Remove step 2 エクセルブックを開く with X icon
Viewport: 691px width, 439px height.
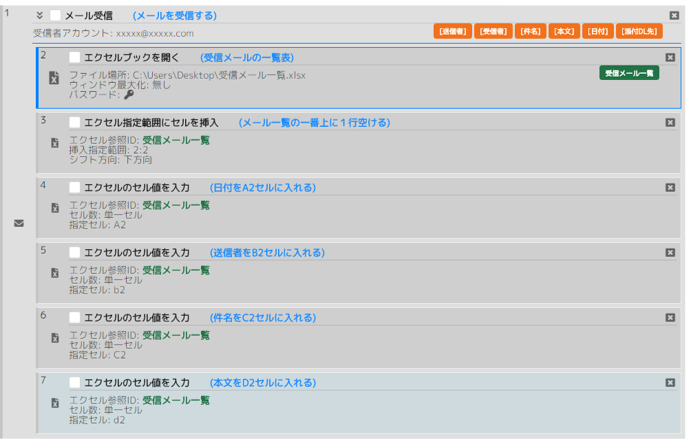click(670, 57)
